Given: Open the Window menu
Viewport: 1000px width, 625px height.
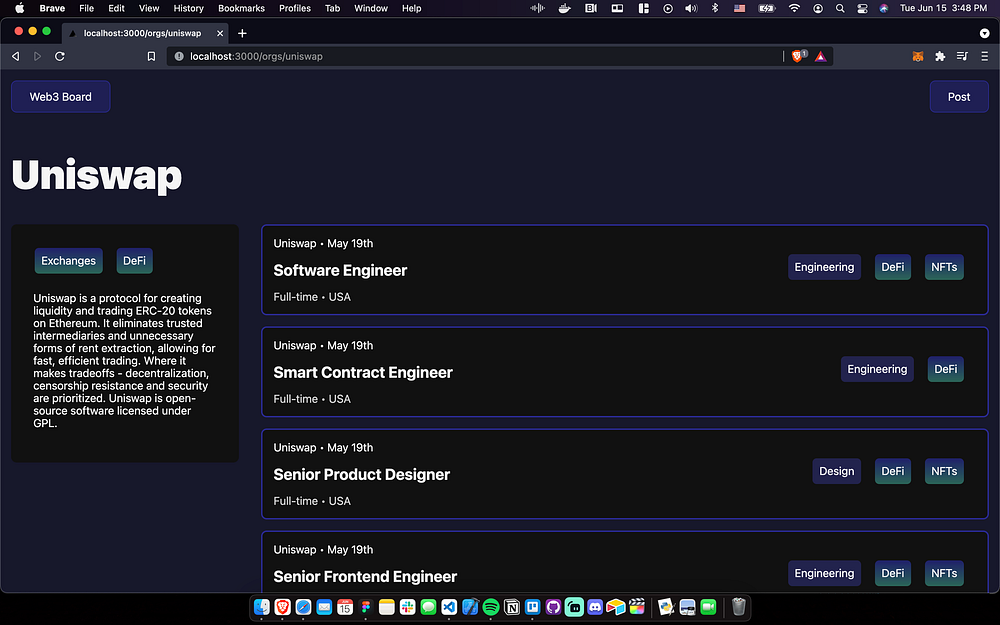Looking at the screenshot, I should pyautogui.click(x=371, y=8).
